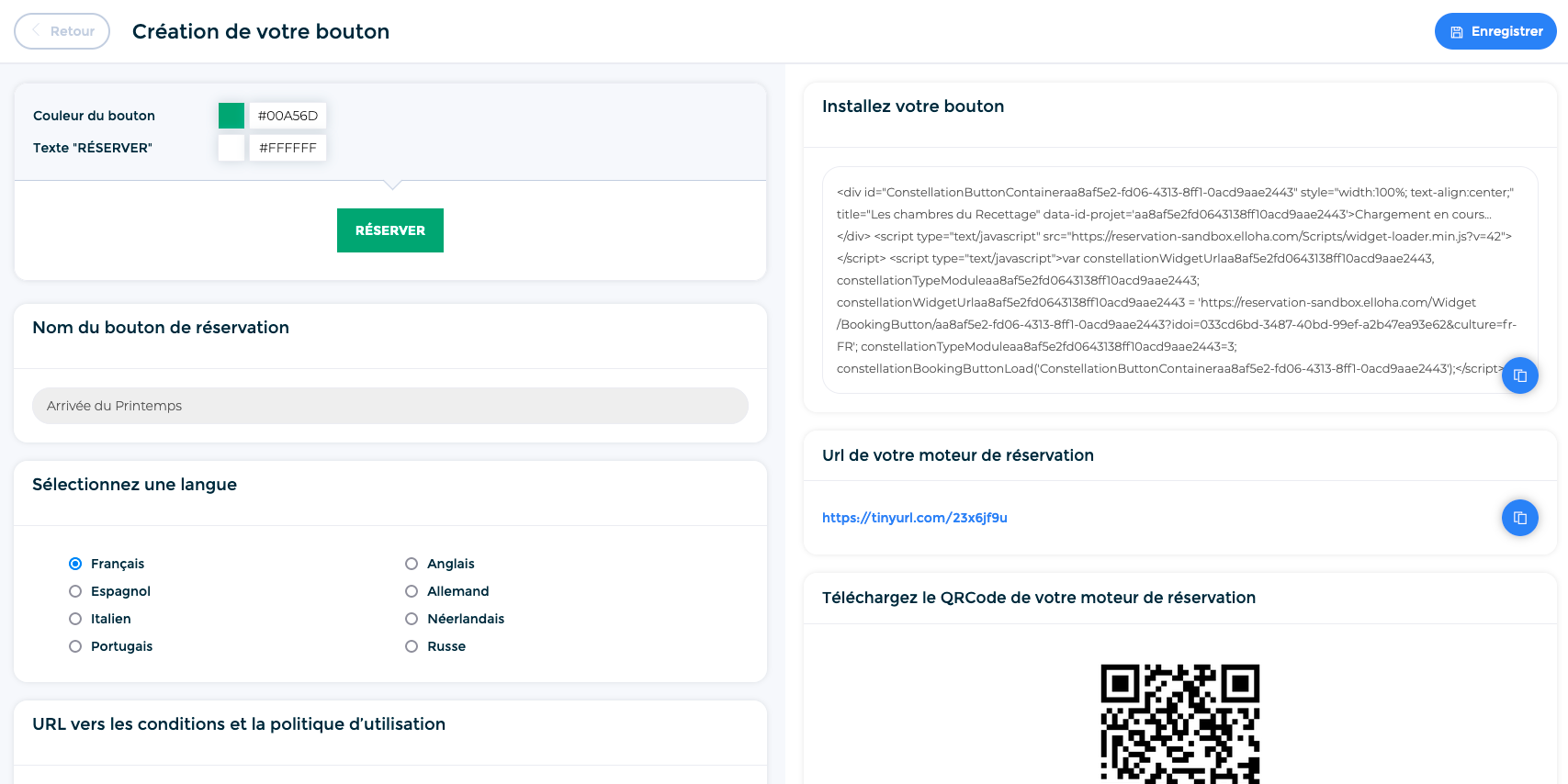The image size is (1568, 784).
Task: Pick Russe language radio
Action: [x=412, y=646]
